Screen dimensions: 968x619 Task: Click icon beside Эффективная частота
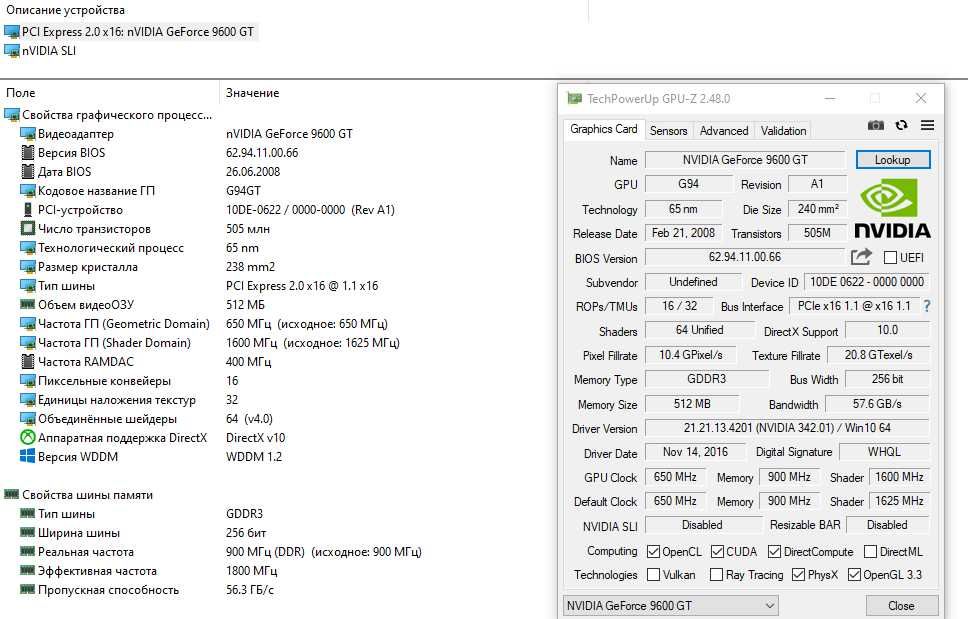point(27,570)
